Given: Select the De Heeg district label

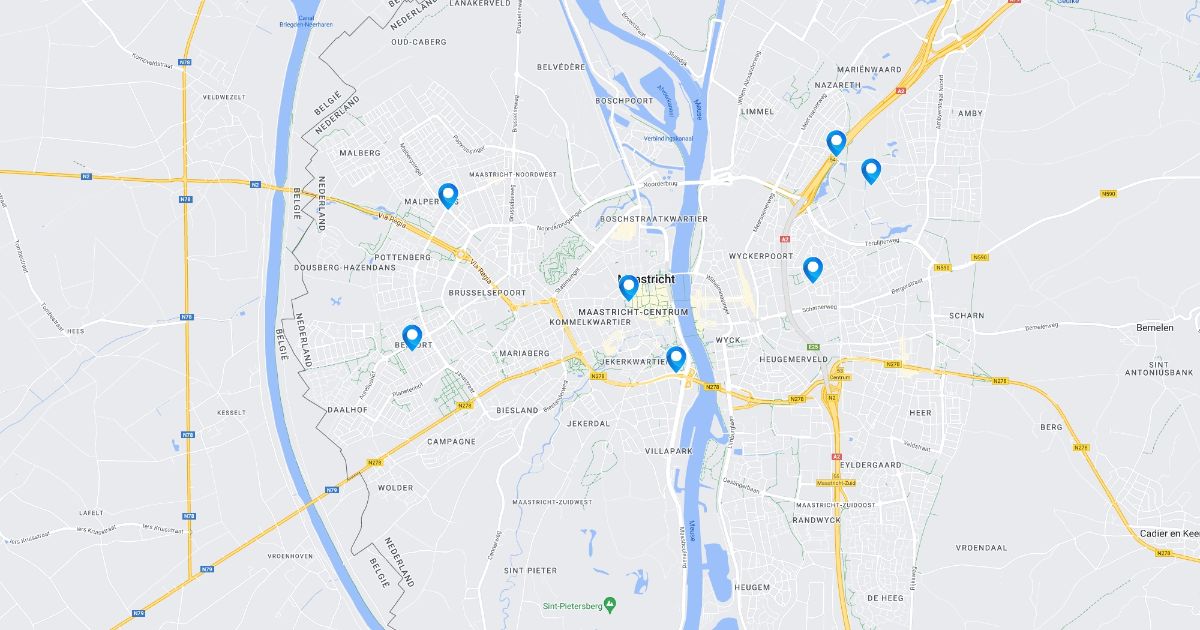Looking at the screenshot, I should tap(886, 597).
